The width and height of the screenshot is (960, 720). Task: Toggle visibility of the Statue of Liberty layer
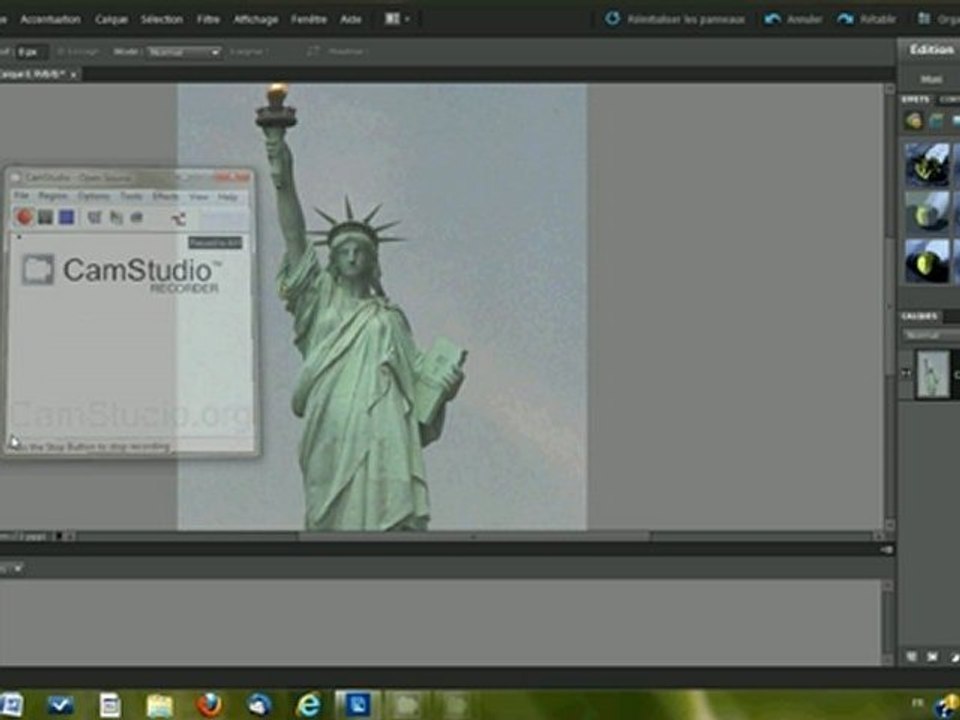(x=906, y=373)
